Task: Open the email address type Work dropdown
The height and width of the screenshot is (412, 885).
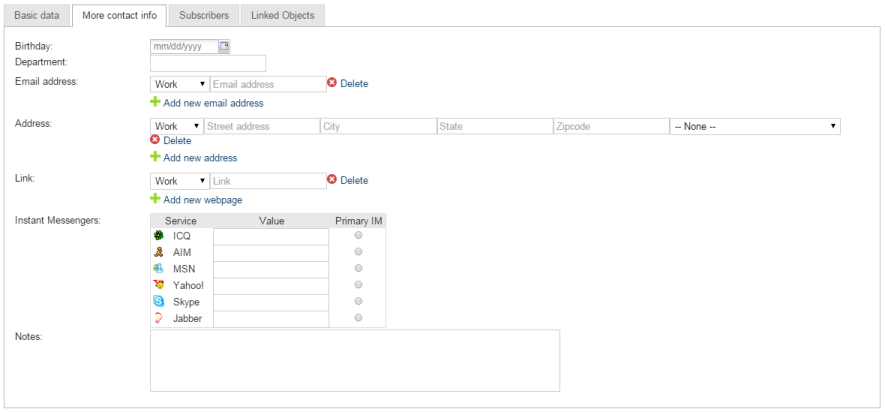Action: coord(179,85)
